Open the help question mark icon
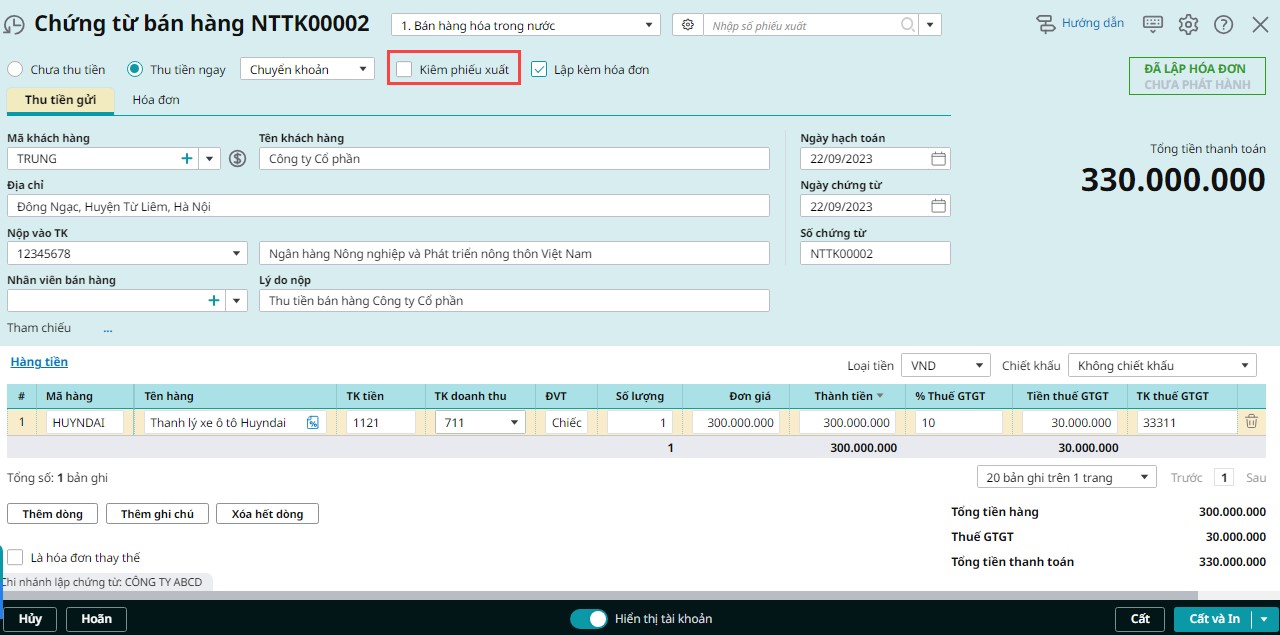The image size is (1280, 635). [x=1223, y=25]
